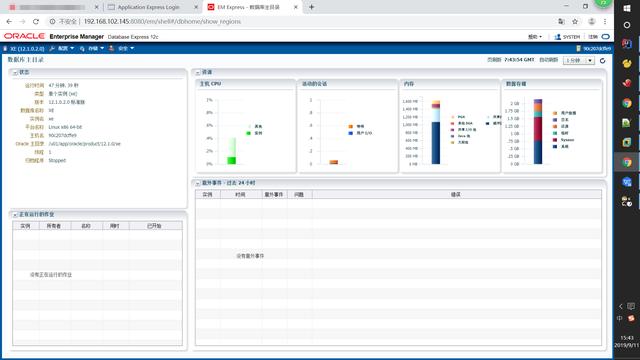This screenshot has height=360, width=640.
Task: Click the SYSTEM user icon
Action: [557, 37]
